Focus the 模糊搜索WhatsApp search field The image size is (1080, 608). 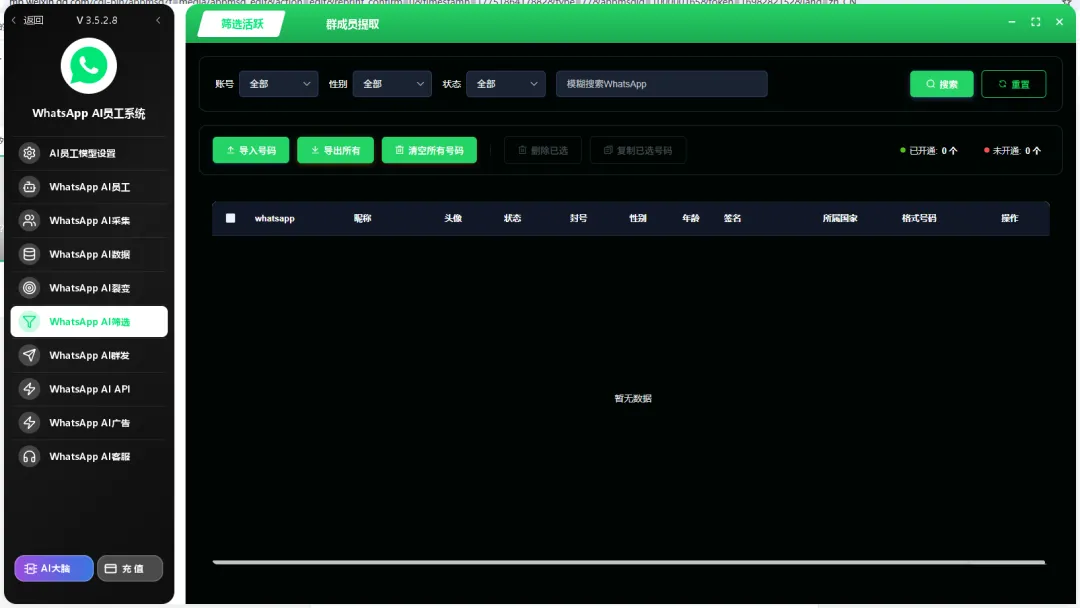[661, 84]
